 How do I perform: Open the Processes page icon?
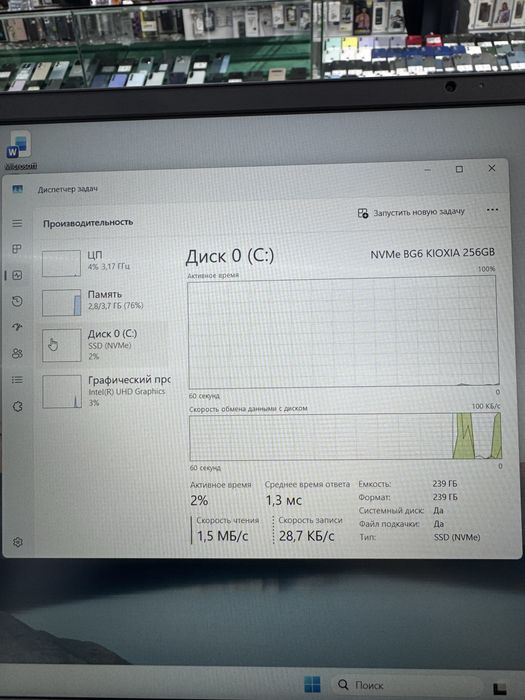(x=17, y=249)
